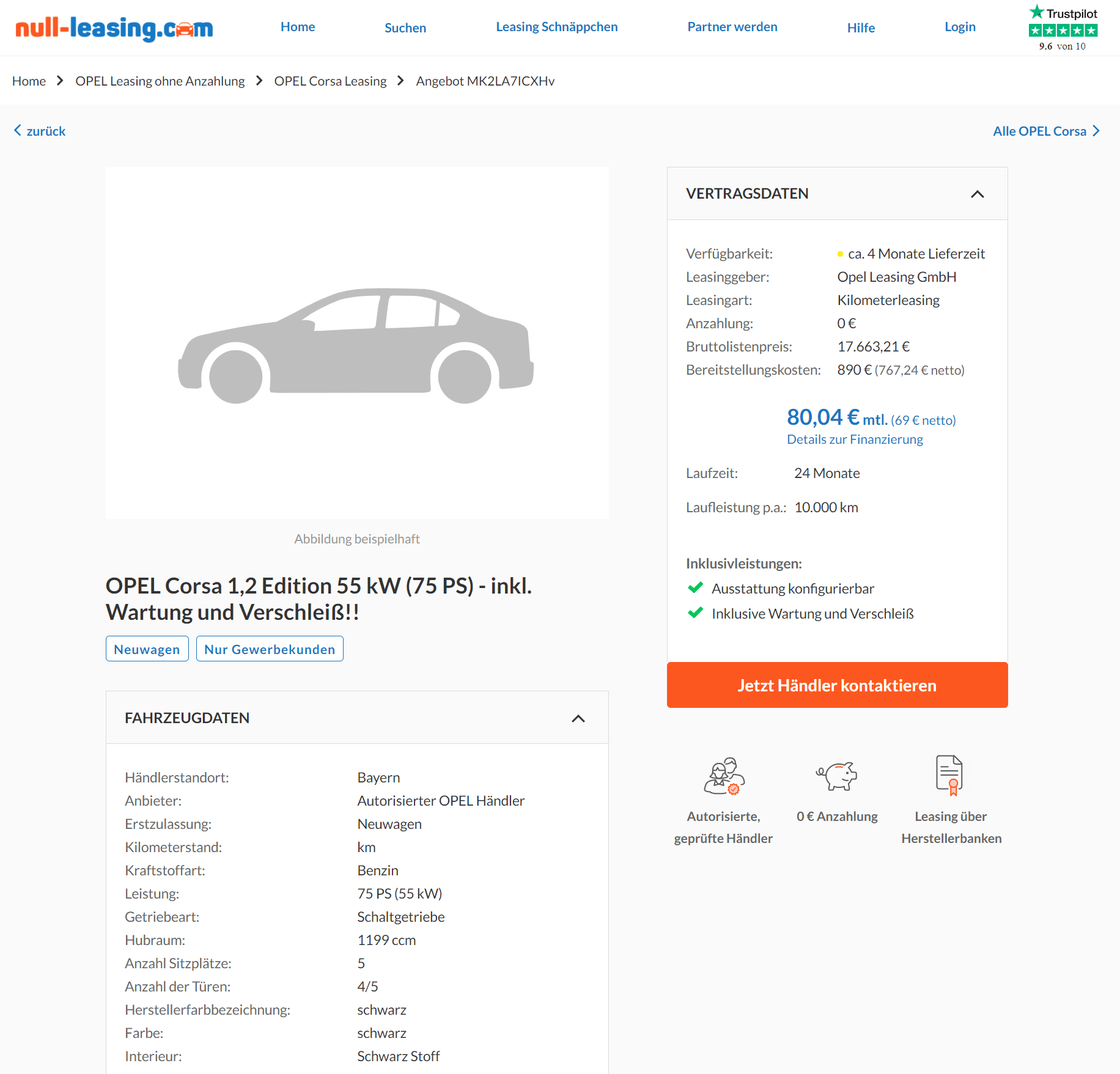Click the certificate document Leasing icon
This screenshot has width=1120, height=1074.
(x=949, y=775)
